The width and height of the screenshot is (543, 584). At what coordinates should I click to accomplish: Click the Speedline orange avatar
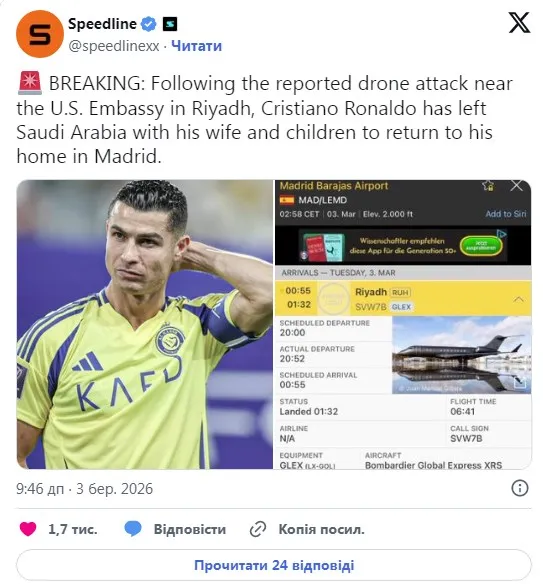39,34
